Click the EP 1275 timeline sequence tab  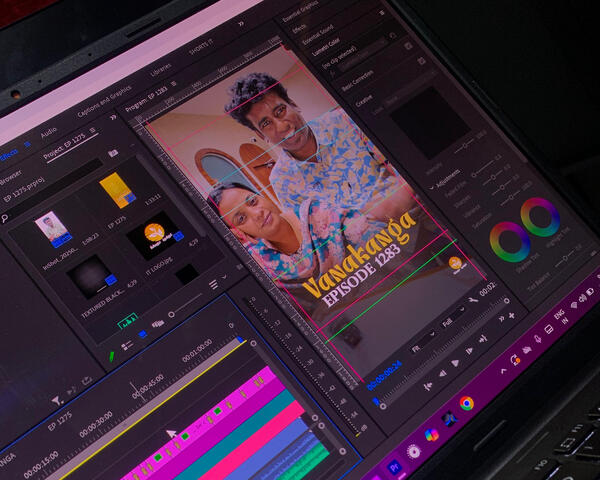(x=60, y=421)
